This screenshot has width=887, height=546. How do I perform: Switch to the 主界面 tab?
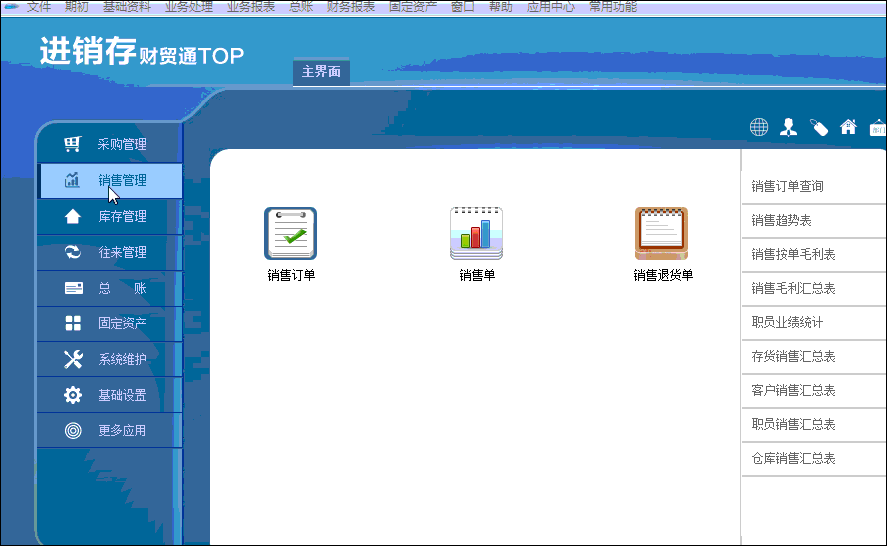(x=321, y=72)
